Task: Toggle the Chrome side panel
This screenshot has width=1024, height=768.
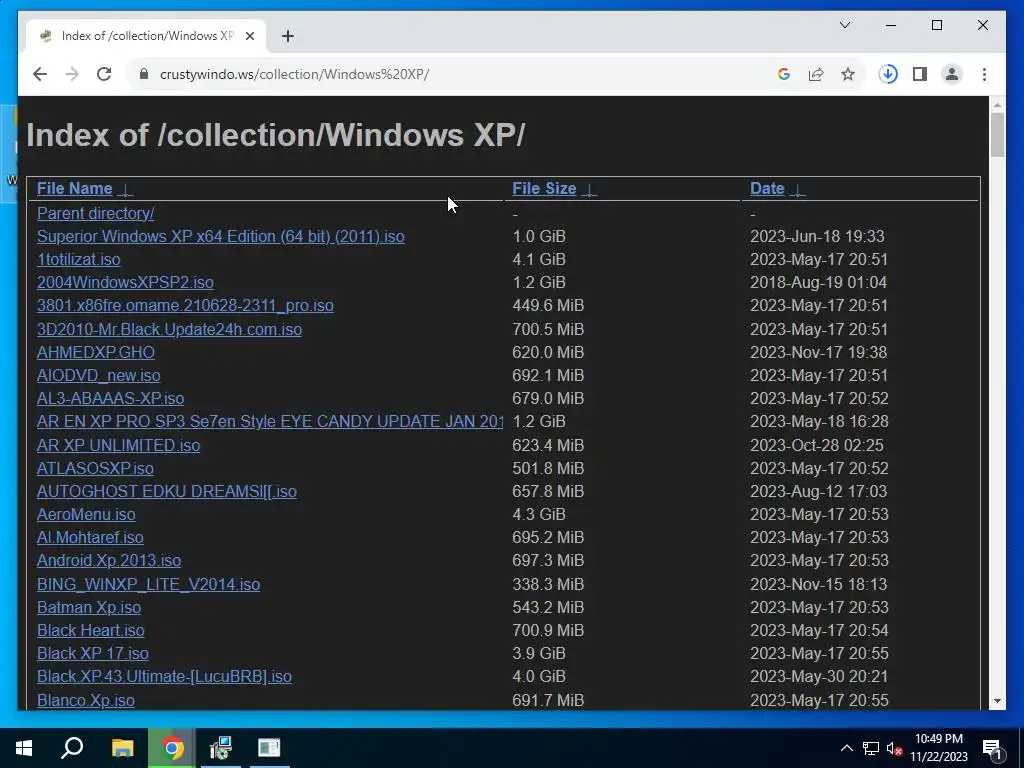Action: tap(920, 74)
